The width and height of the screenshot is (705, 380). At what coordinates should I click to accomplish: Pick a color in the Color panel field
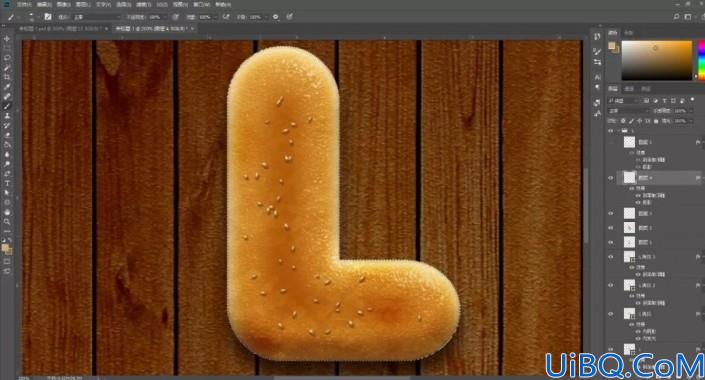656,60
